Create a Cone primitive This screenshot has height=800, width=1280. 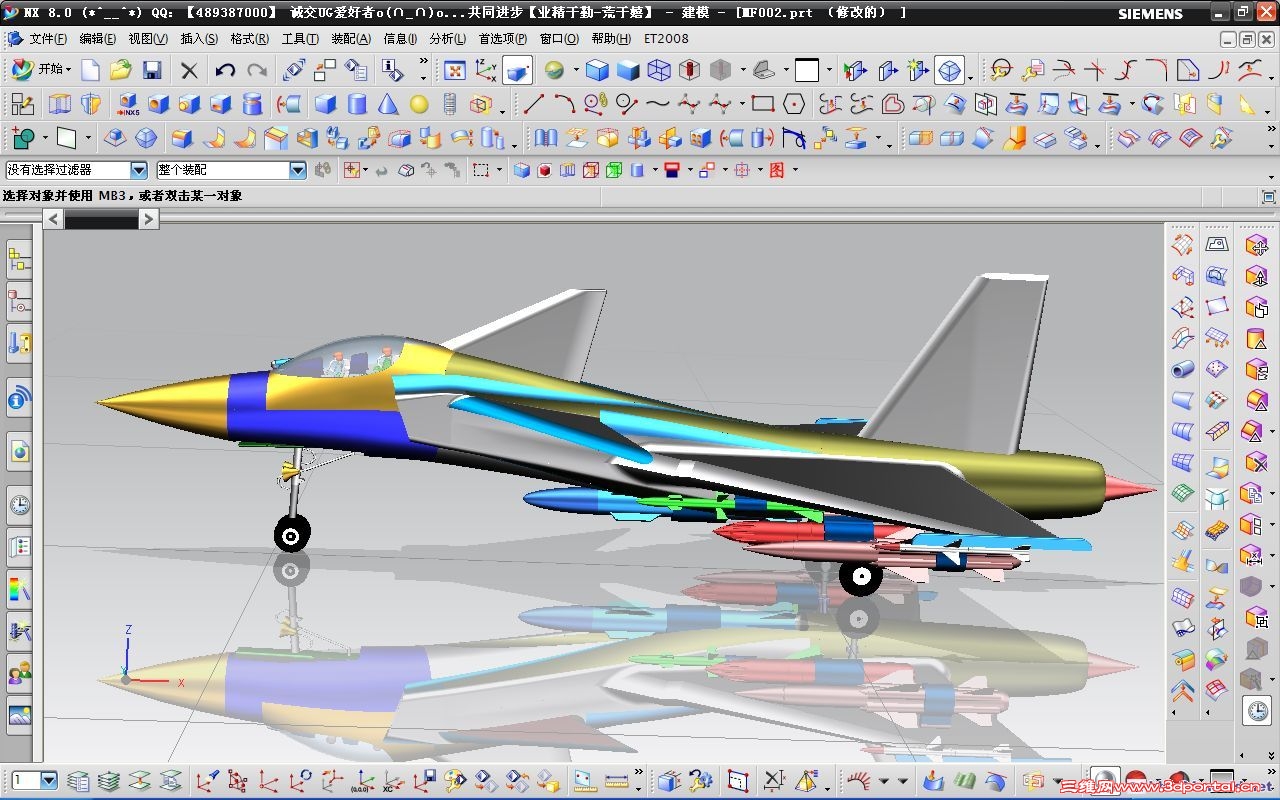click(x=388, y=104)
